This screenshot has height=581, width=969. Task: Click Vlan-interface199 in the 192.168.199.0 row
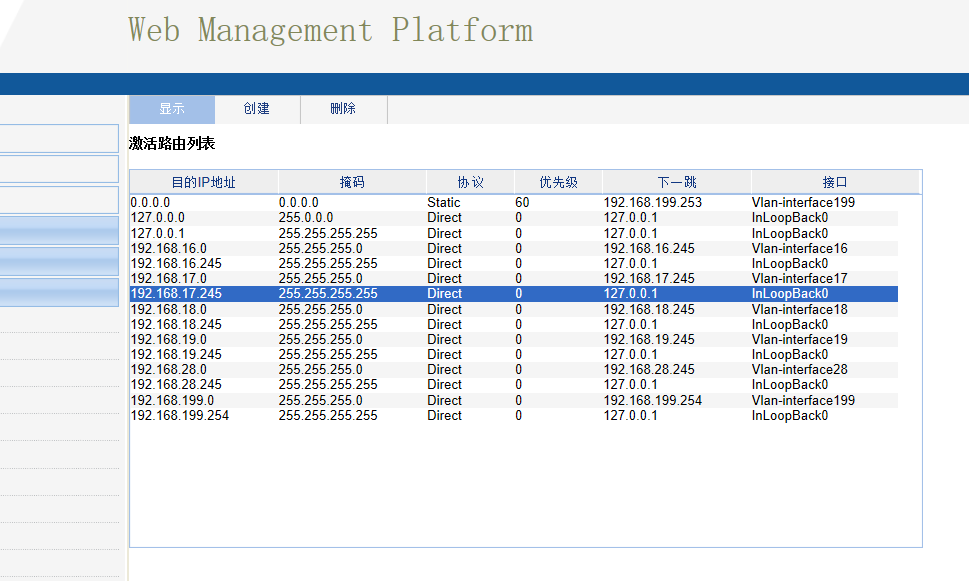(x=803, y=401)
